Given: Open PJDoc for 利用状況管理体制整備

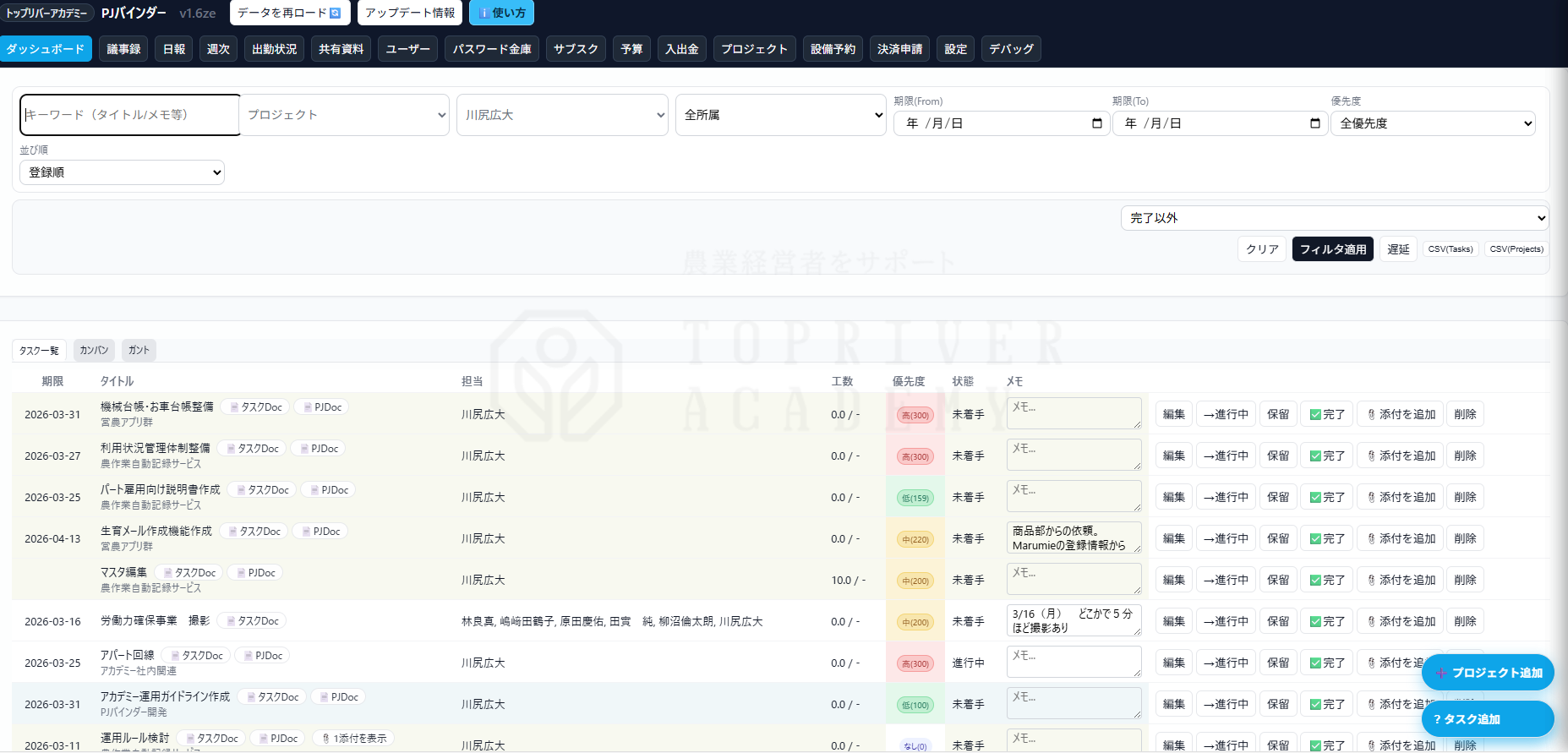Looking at the screenshot, I should 318,449.
